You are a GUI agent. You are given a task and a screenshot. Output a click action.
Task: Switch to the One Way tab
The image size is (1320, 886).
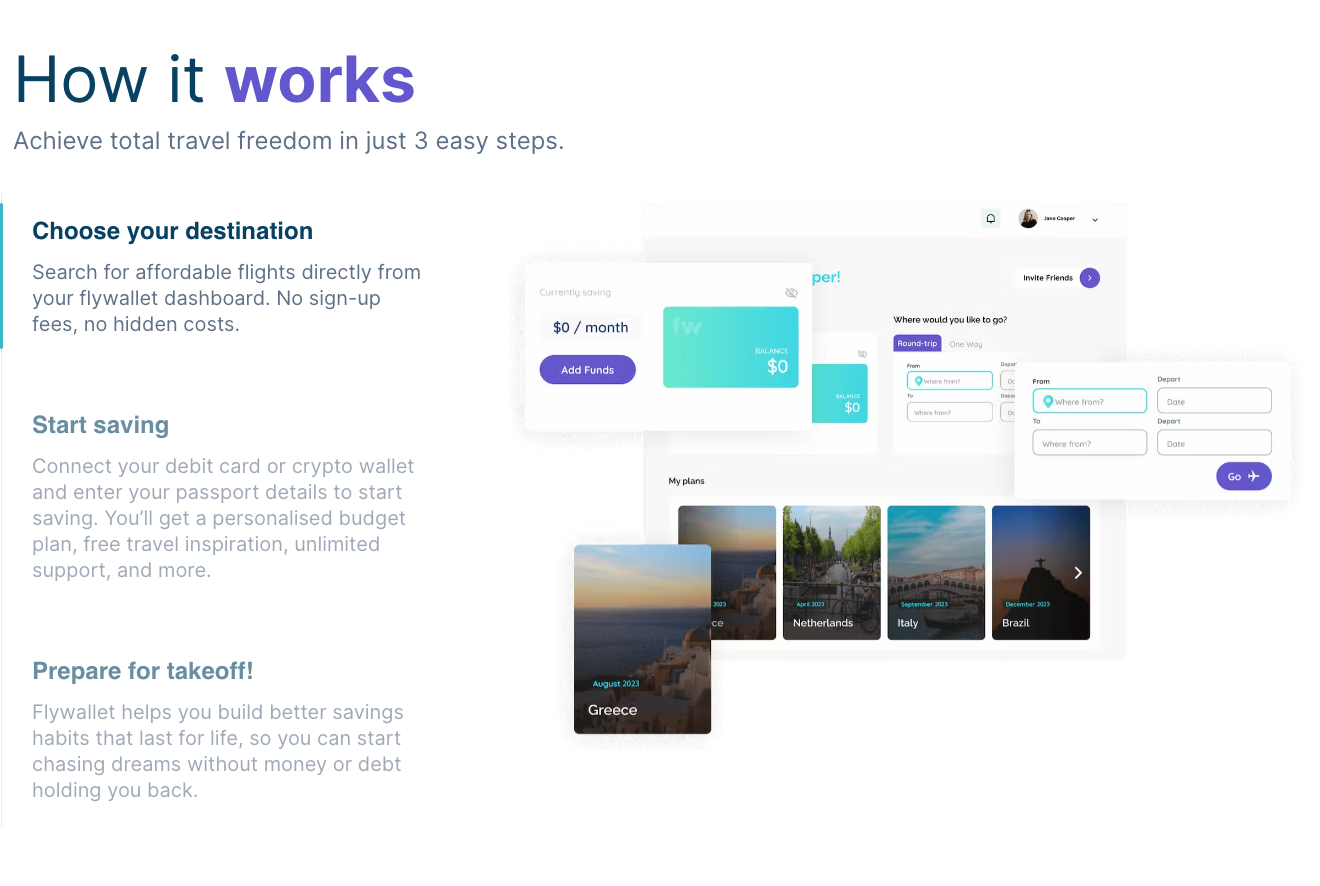pyautogui.click(x=965, y=344)
